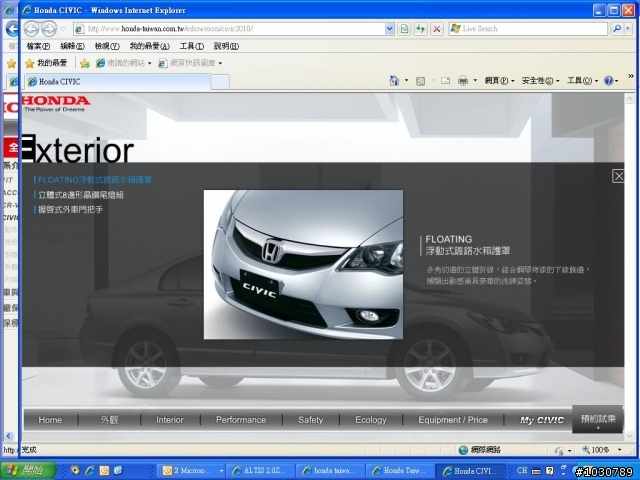640x480 pixels.
Task: Open Safety section in bottom navigation
Action: (x=311, y=420)
